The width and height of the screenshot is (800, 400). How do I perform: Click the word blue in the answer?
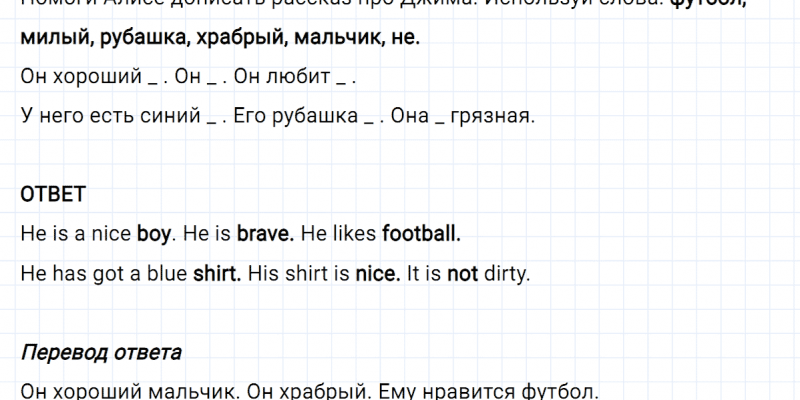(166, 273)
